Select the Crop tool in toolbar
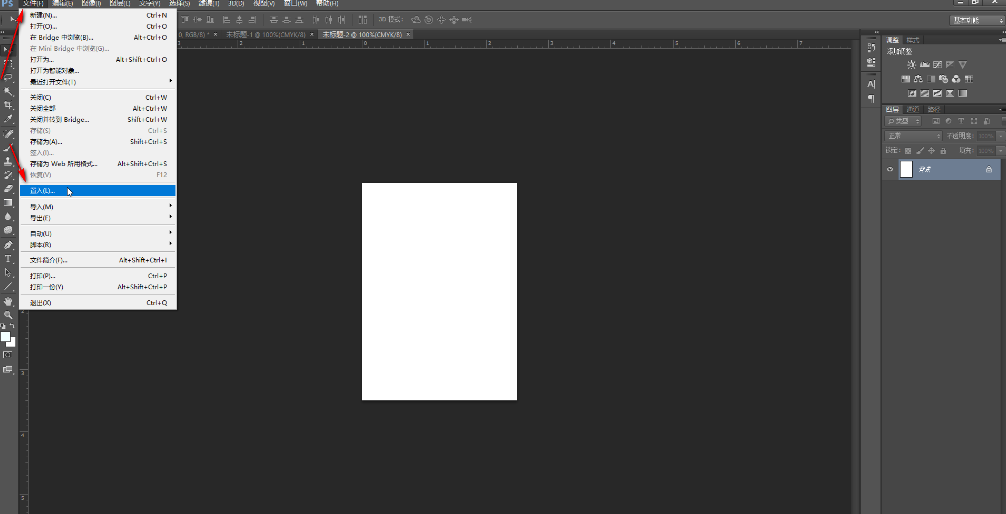1006x514 pixels. 8,105
